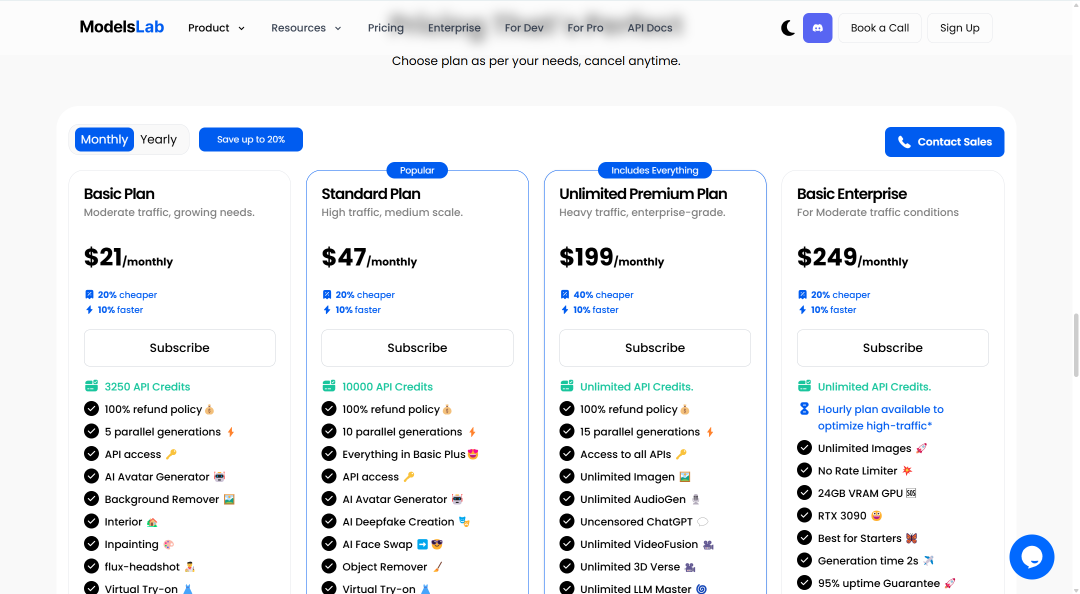Subscribe to the Unlimited Premium Plan
The image size is (1080, 594).
point(655,348)
